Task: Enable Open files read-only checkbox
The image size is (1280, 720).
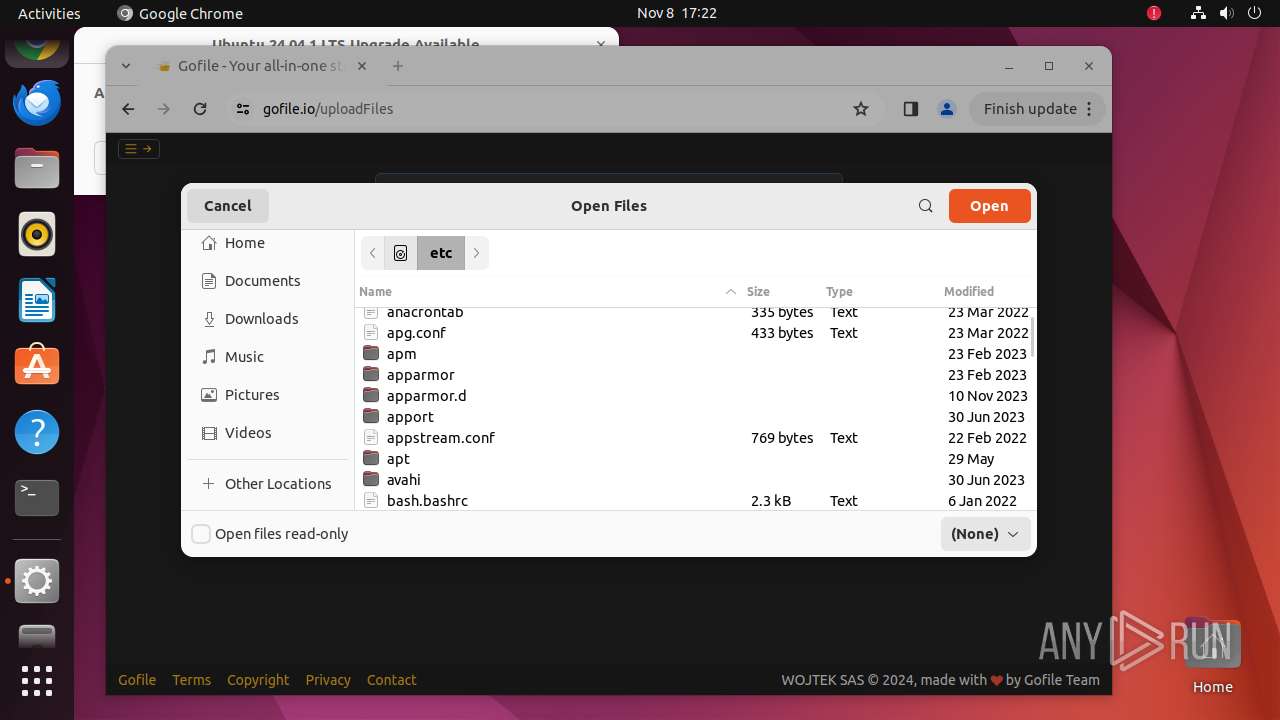Action: point(201,534)
